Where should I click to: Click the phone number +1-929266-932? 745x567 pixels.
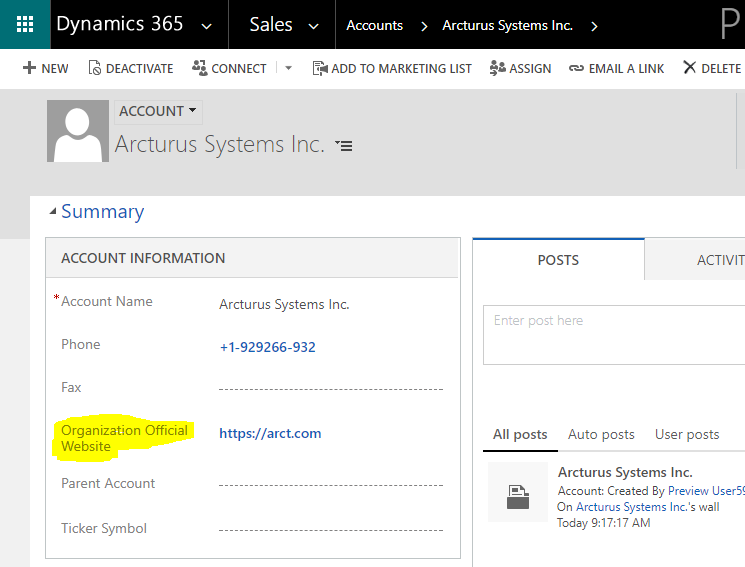pos(267,347)
